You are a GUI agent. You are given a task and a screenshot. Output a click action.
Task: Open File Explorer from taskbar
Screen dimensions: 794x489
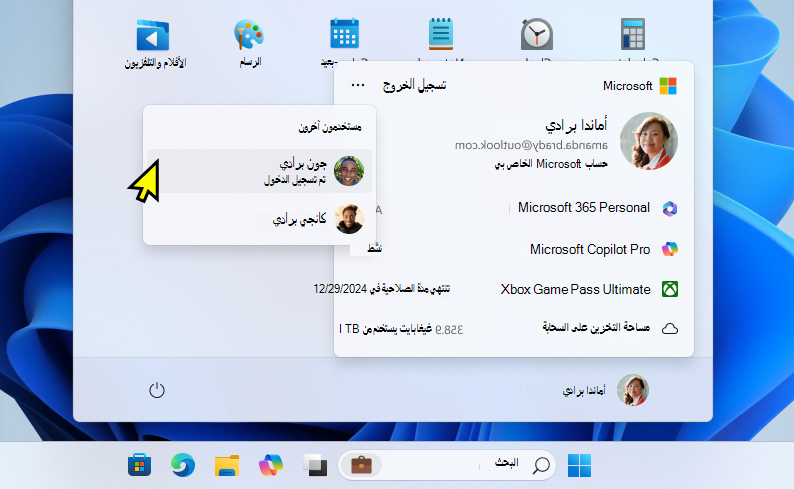(x=227, y=466)
